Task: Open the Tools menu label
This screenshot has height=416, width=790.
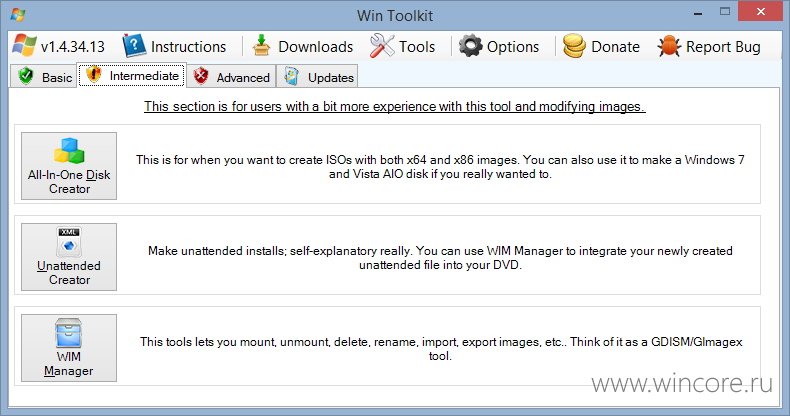Action: (x=417, y=47)
